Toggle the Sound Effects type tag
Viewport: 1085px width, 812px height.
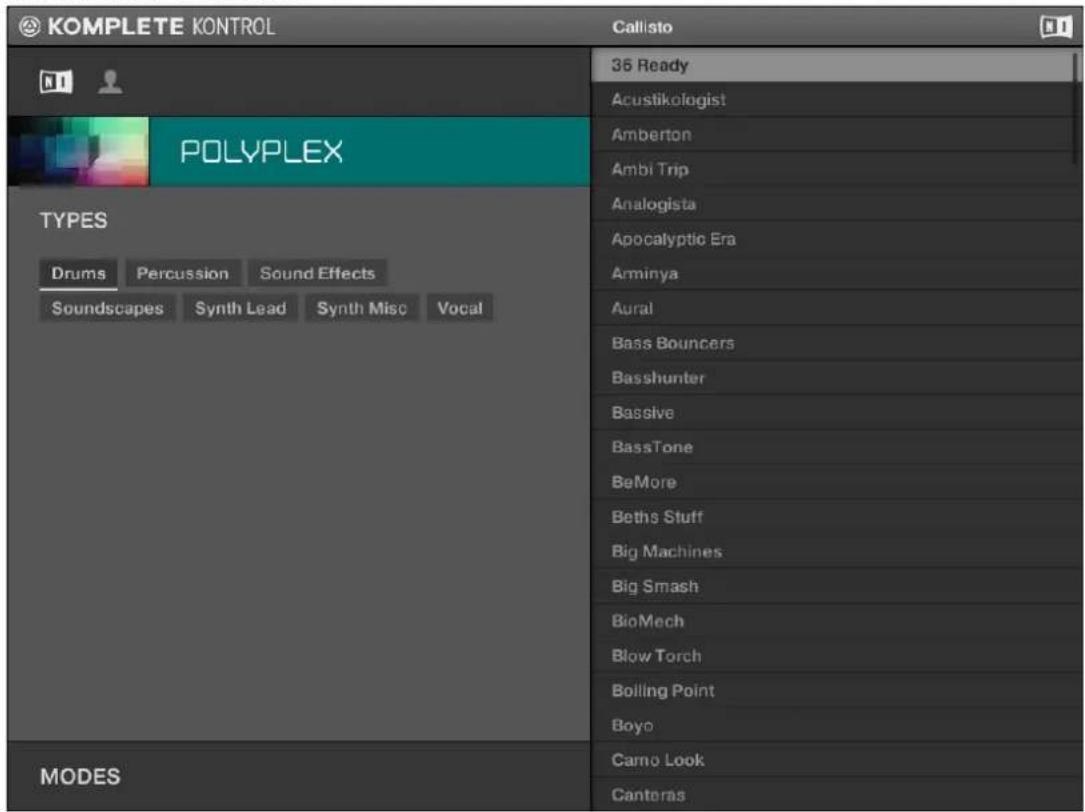click(318, 273)
